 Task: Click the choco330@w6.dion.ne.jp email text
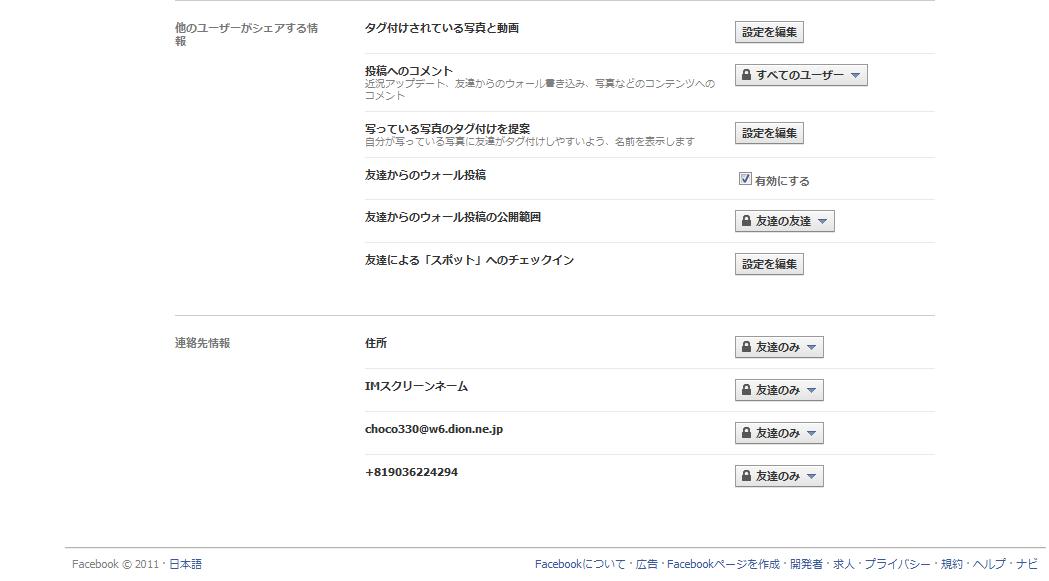click(x=434, y=429)
